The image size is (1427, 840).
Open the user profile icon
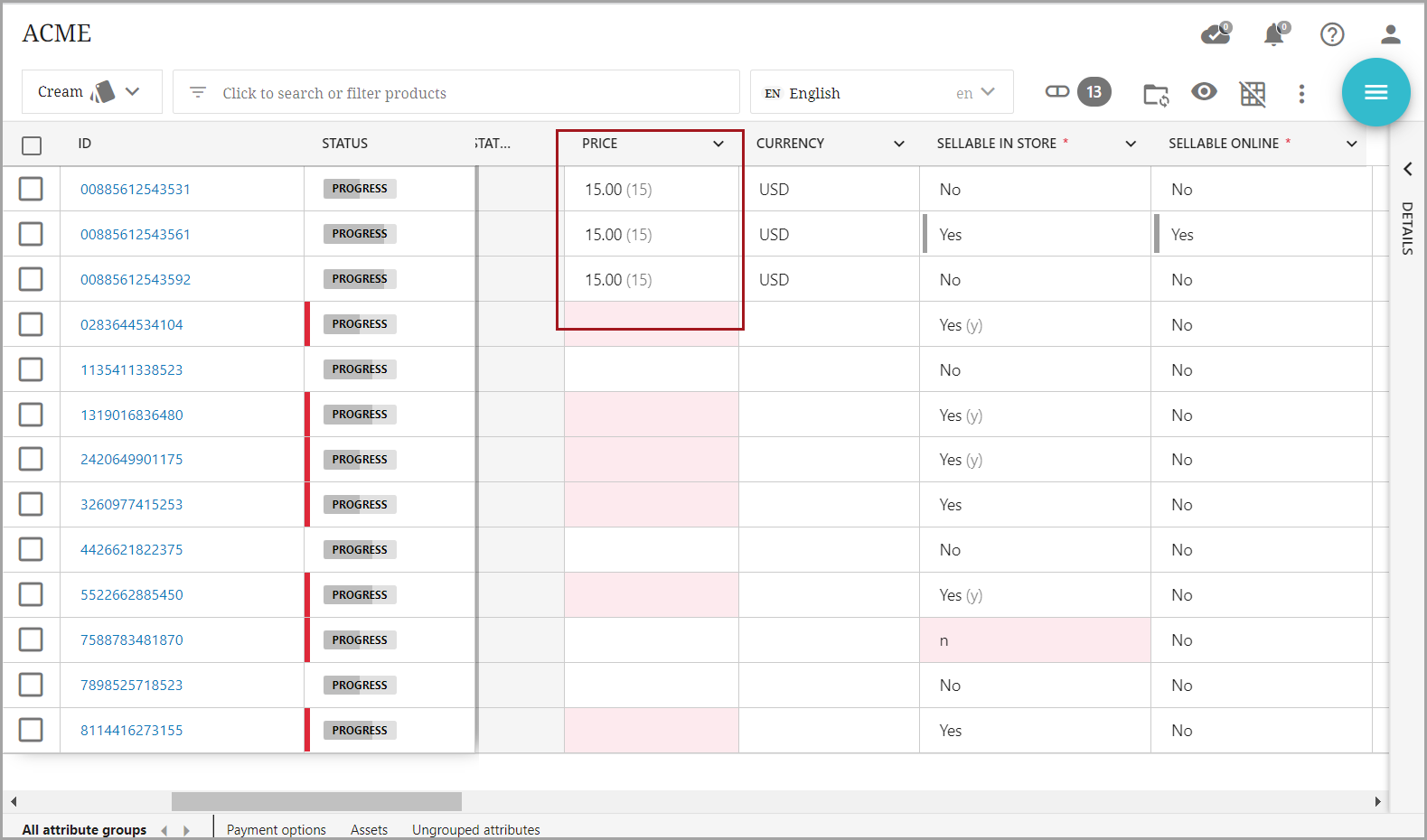point(1390,34)
